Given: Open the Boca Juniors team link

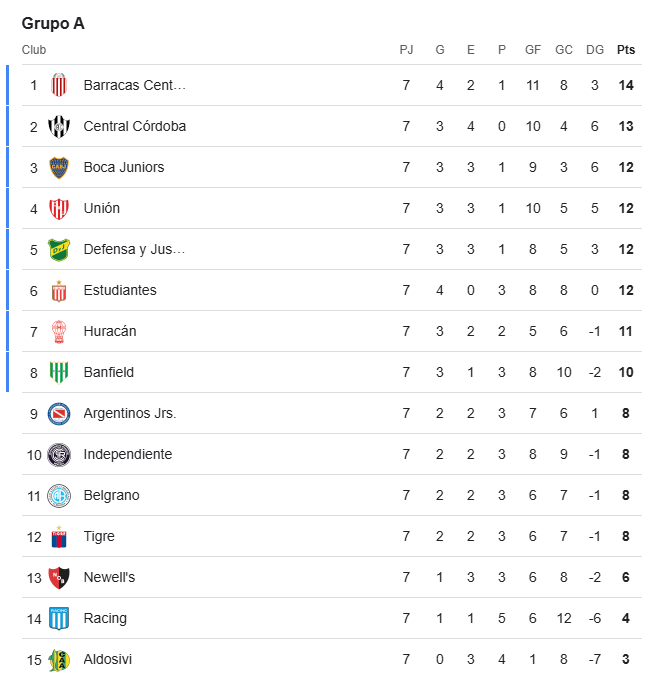Looking at the screenshot, I should [x=124, y=167].
